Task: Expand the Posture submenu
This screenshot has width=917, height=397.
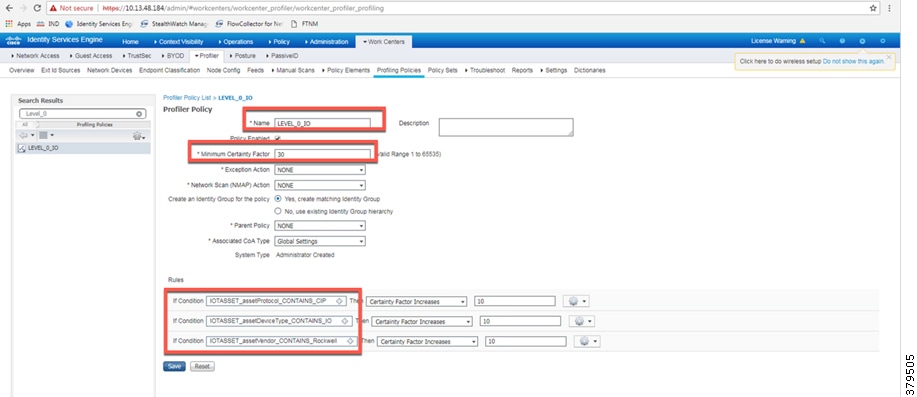Action: coord(243,56)
